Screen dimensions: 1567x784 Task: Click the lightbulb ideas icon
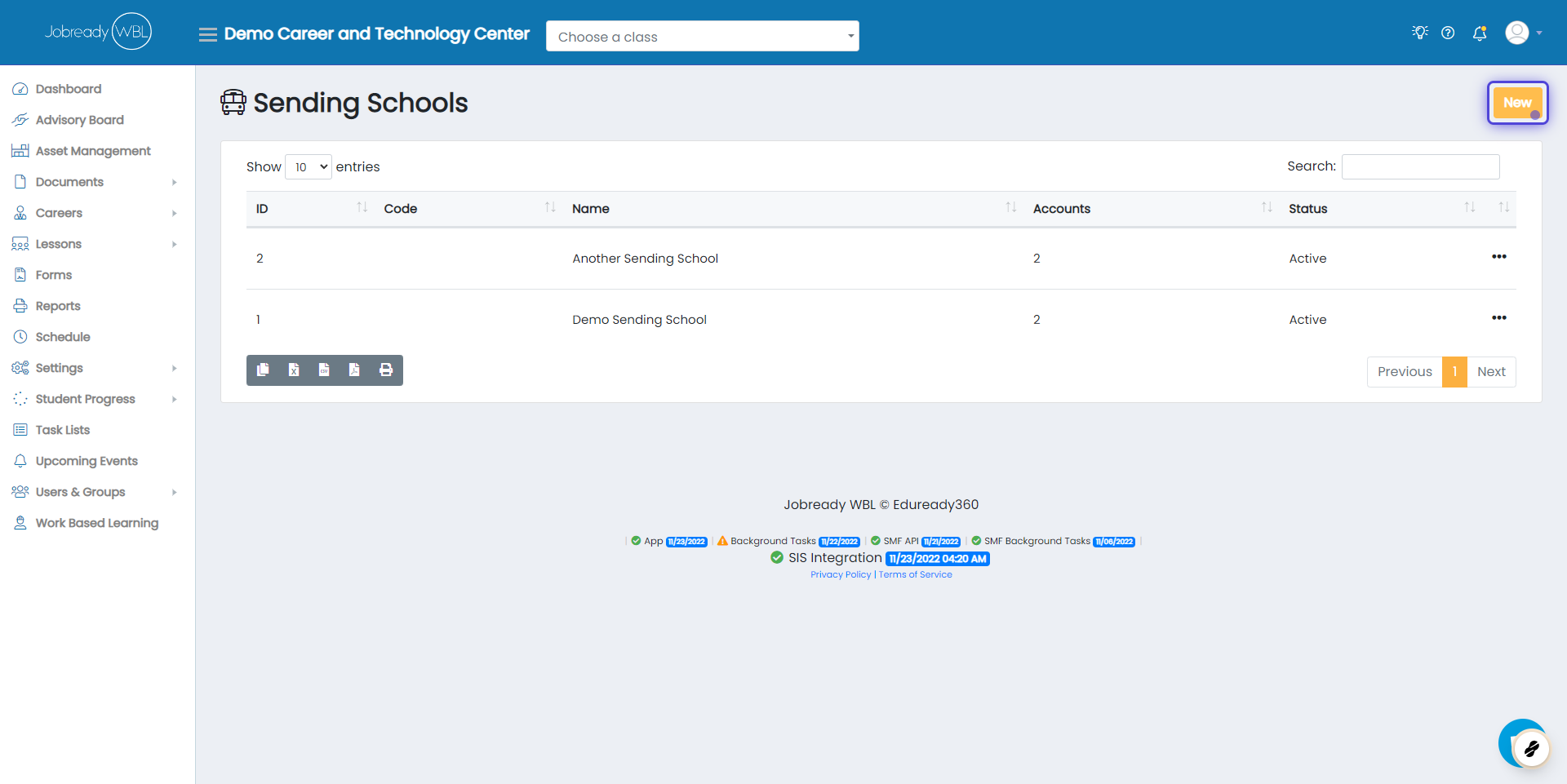[1420, 33]
